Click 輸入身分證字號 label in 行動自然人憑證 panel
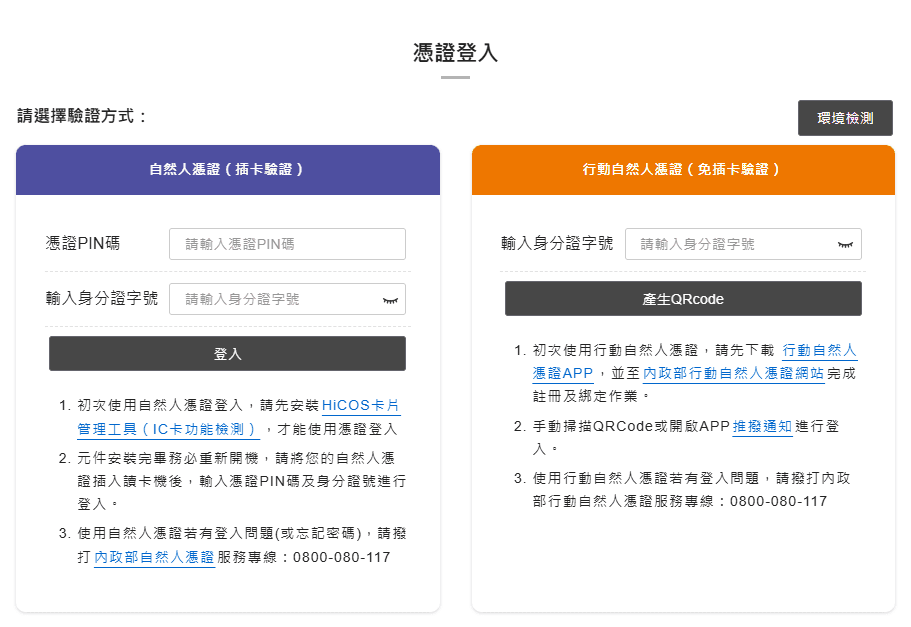Image resolution: width=911 pixels, height=627 pixels. (x=557, y=243)
